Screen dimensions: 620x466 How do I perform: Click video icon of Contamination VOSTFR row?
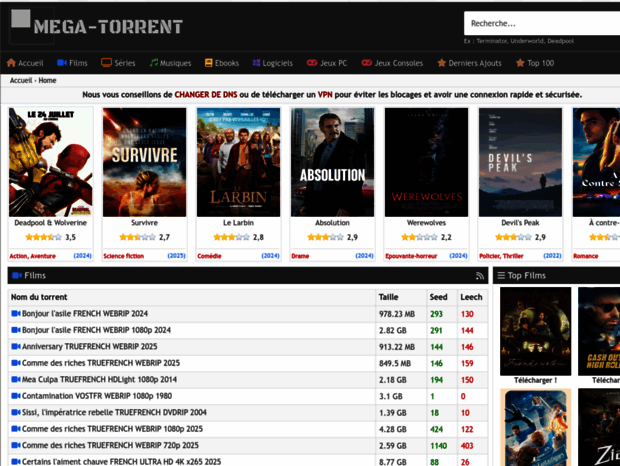point(16,396)
